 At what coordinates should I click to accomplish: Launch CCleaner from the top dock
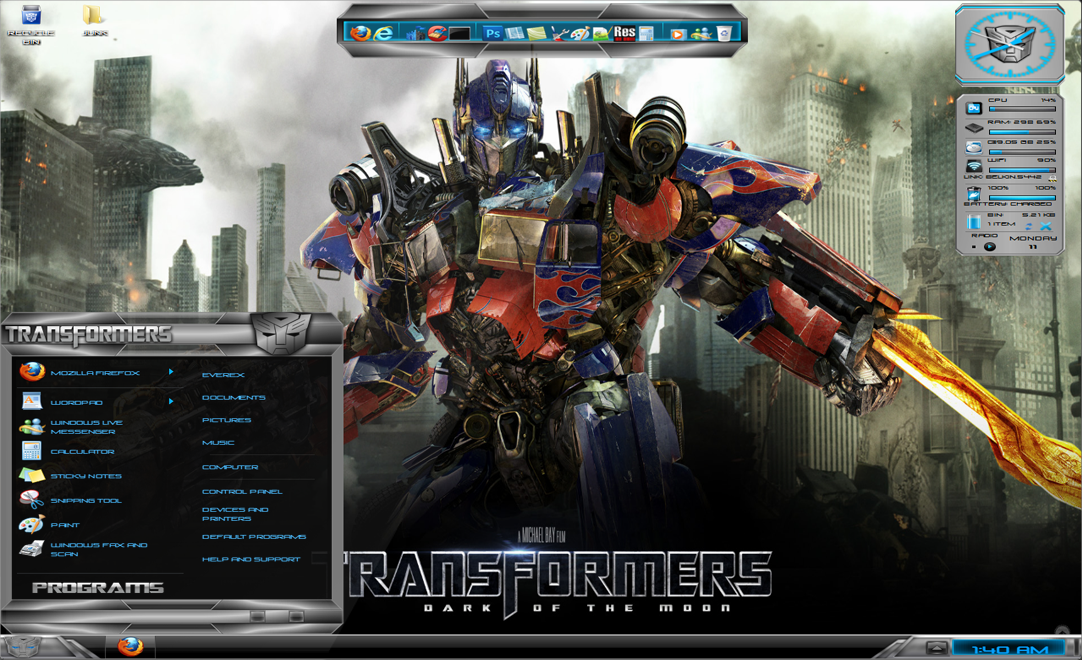(437, 33)
